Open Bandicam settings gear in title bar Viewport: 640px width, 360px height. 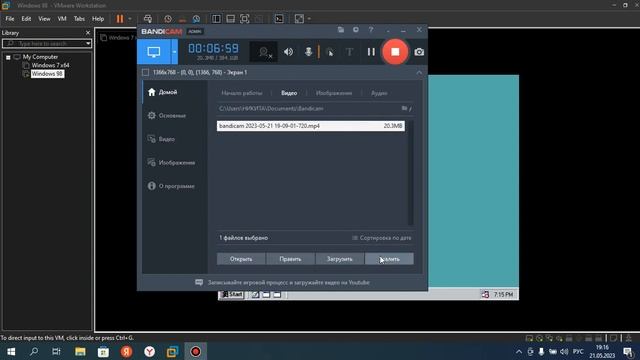click(x=356, y=30)
